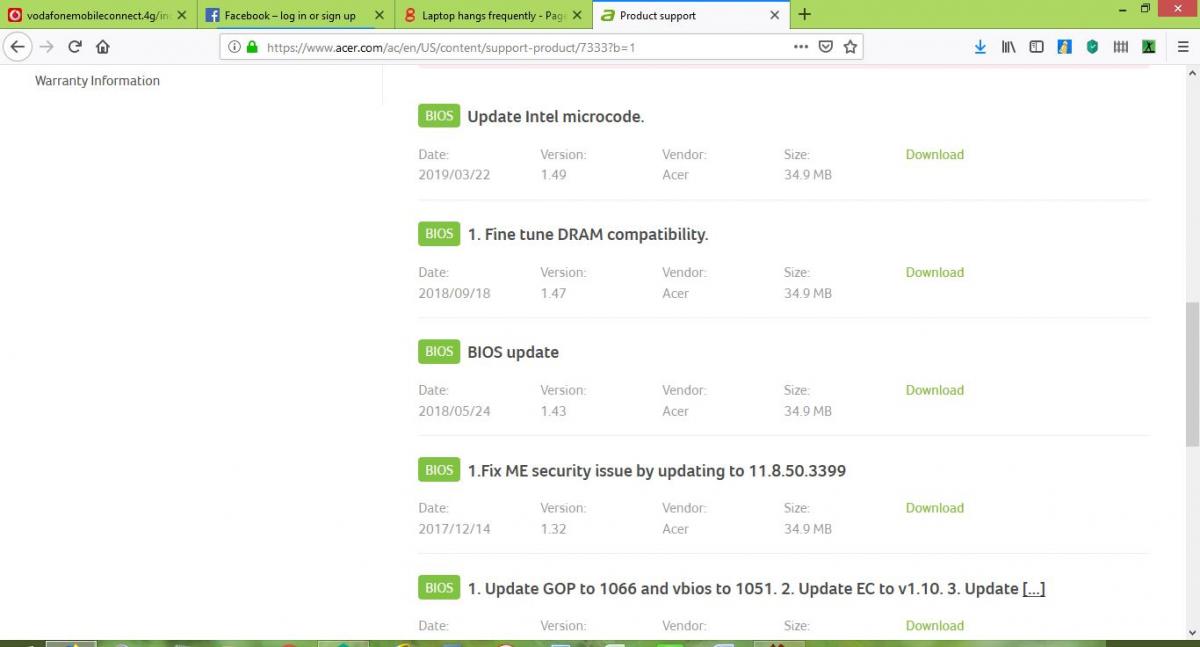Click the date 2019/03/22
The height and width of the screenshot is (647, 1200).
(454, 175)
